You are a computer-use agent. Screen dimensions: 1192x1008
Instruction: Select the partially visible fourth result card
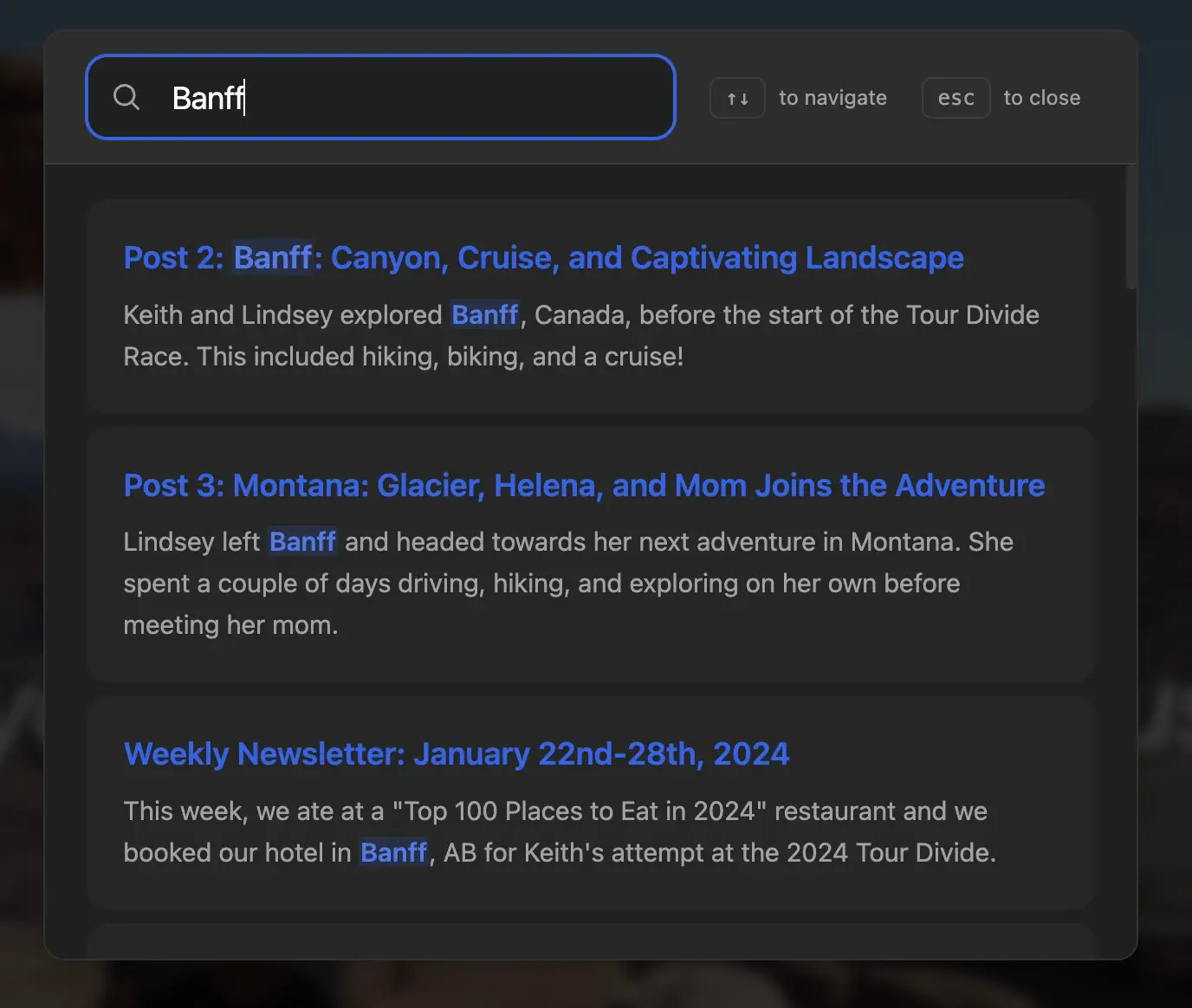591,940
